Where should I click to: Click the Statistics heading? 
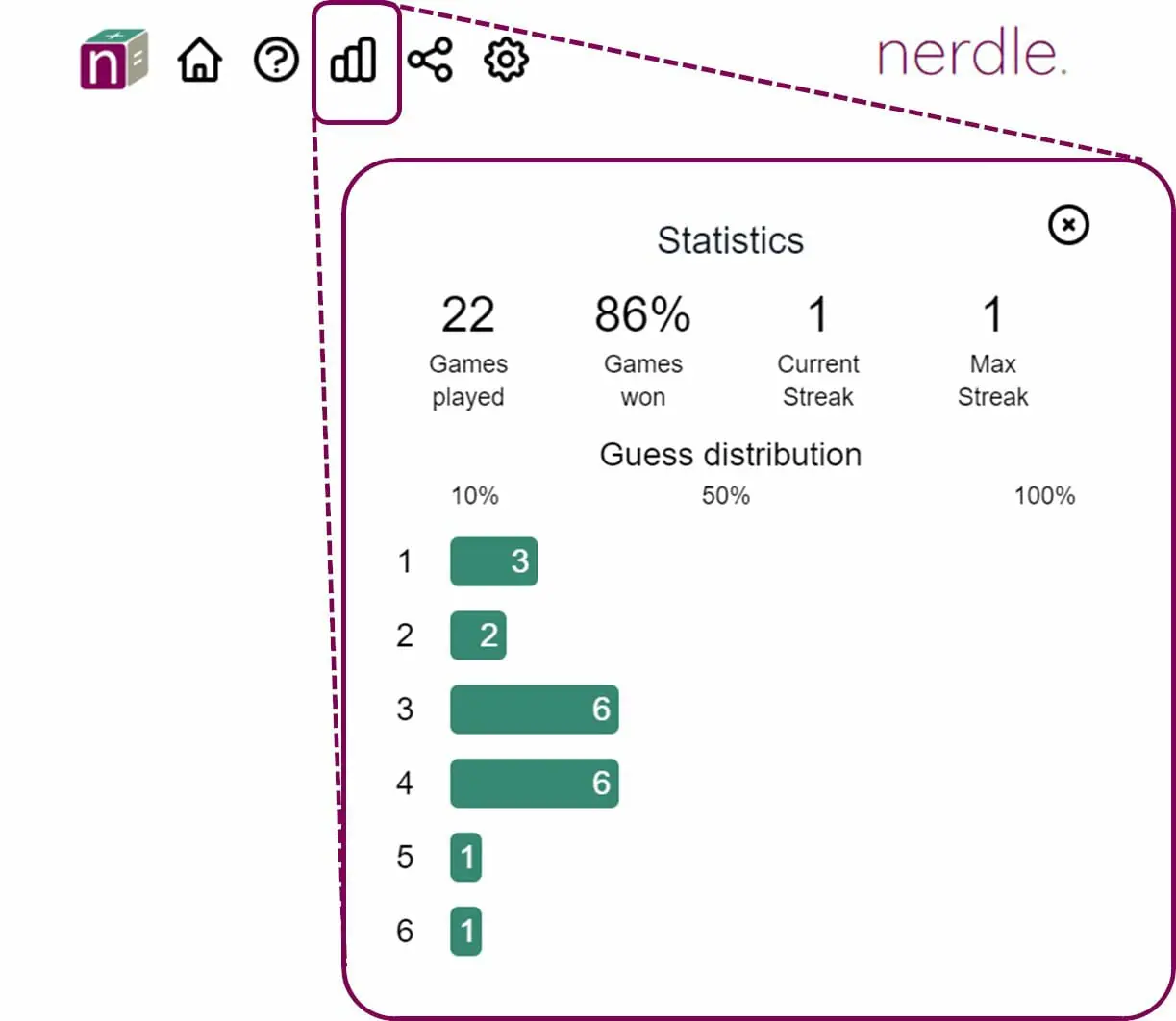[x=730, y=240]
